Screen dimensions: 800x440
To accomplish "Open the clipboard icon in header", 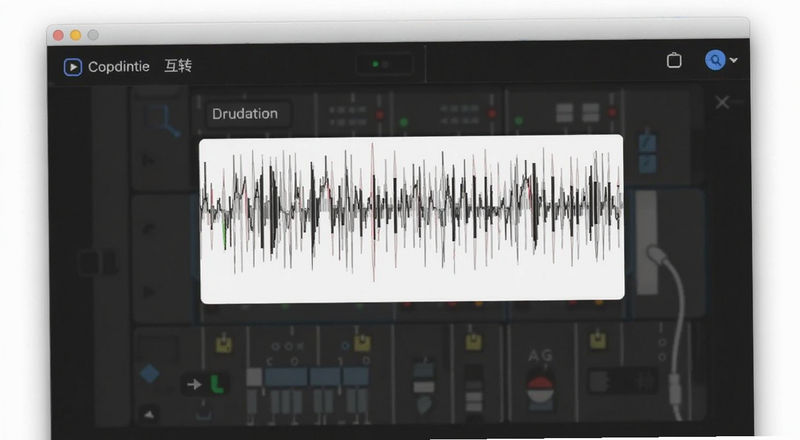I will (674, 60).
